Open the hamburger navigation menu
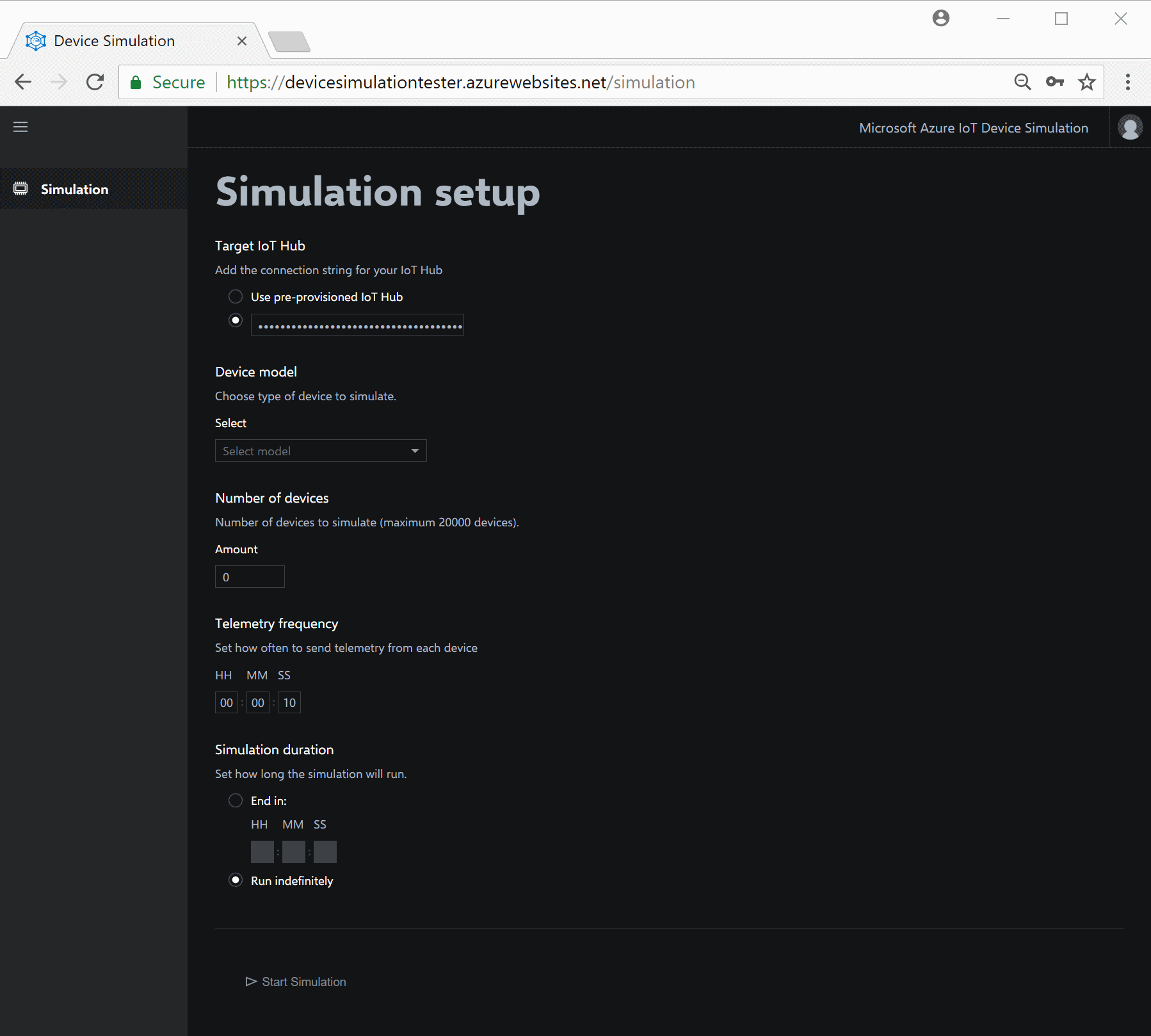The height and width of the screenshot is (1036, 1151). 20,127
